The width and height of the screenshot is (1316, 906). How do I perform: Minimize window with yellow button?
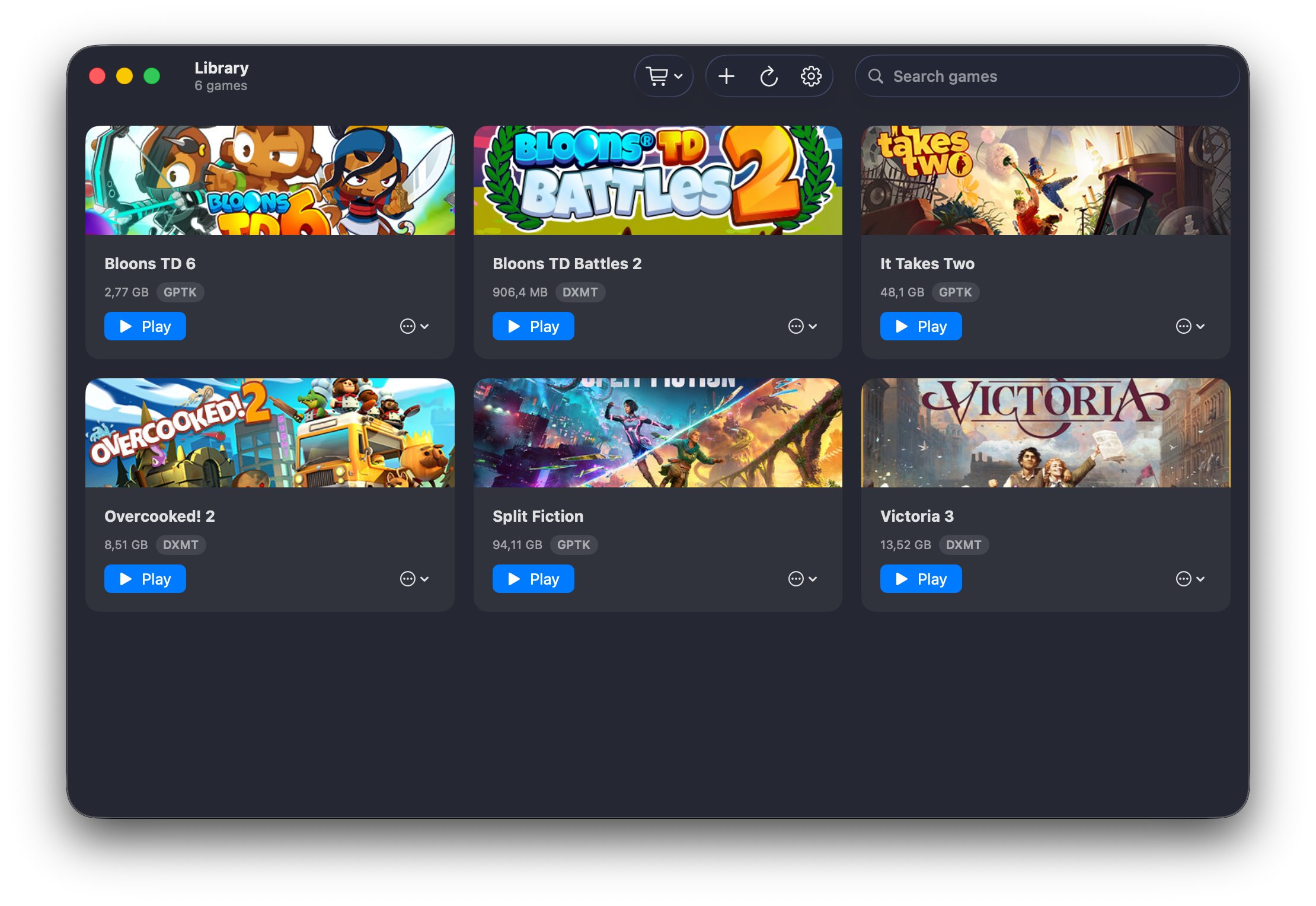point(124,76)
